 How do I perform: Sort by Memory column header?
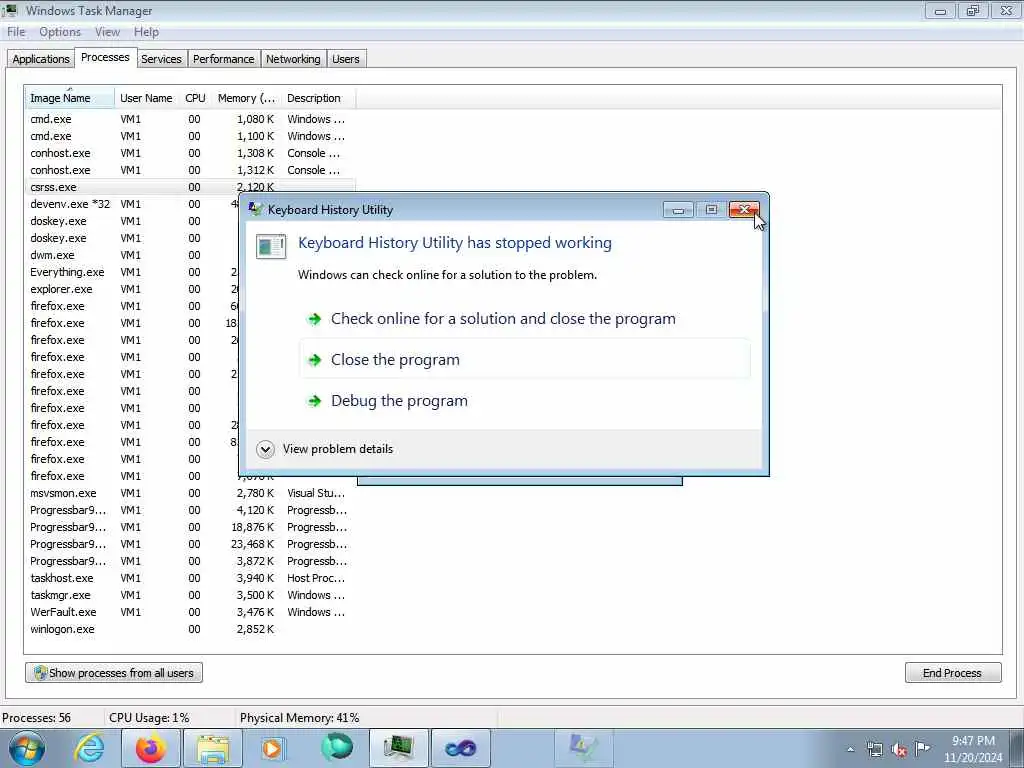246,98
